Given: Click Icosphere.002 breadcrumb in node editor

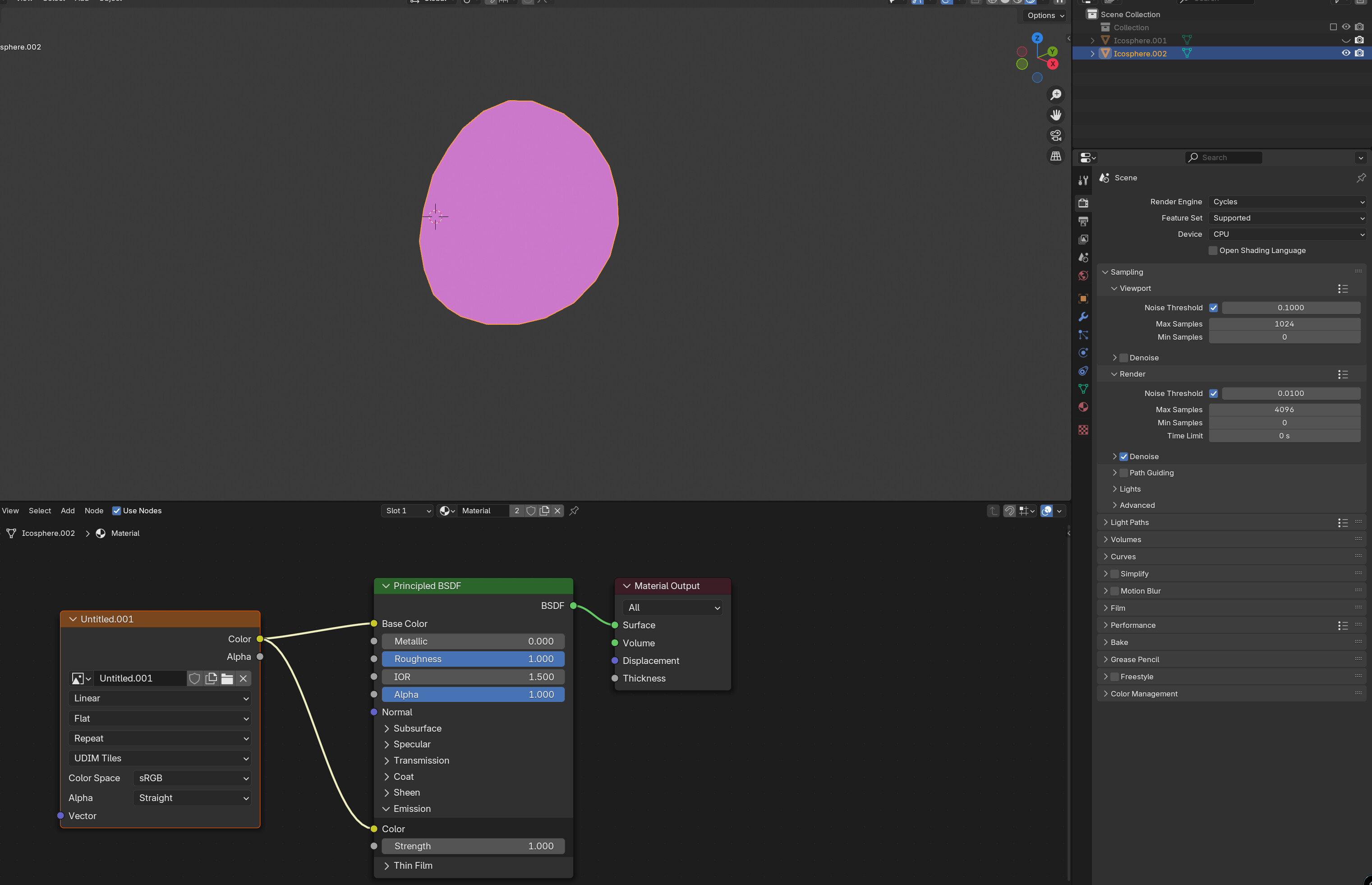Looking at the screenshot, I should click(x=48, y=534).
